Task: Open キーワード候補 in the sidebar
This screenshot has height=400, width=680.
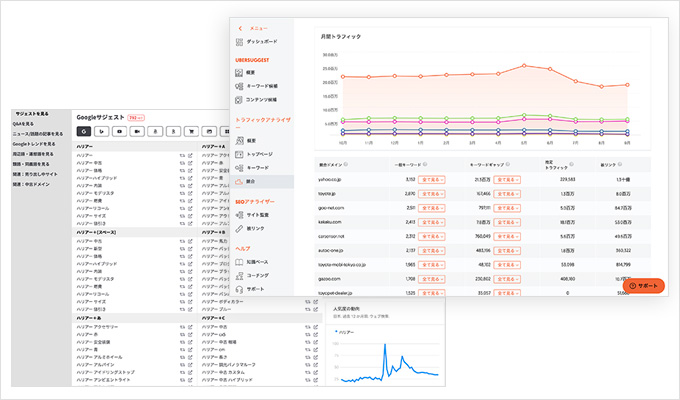Action: click(x=256, y=86)
